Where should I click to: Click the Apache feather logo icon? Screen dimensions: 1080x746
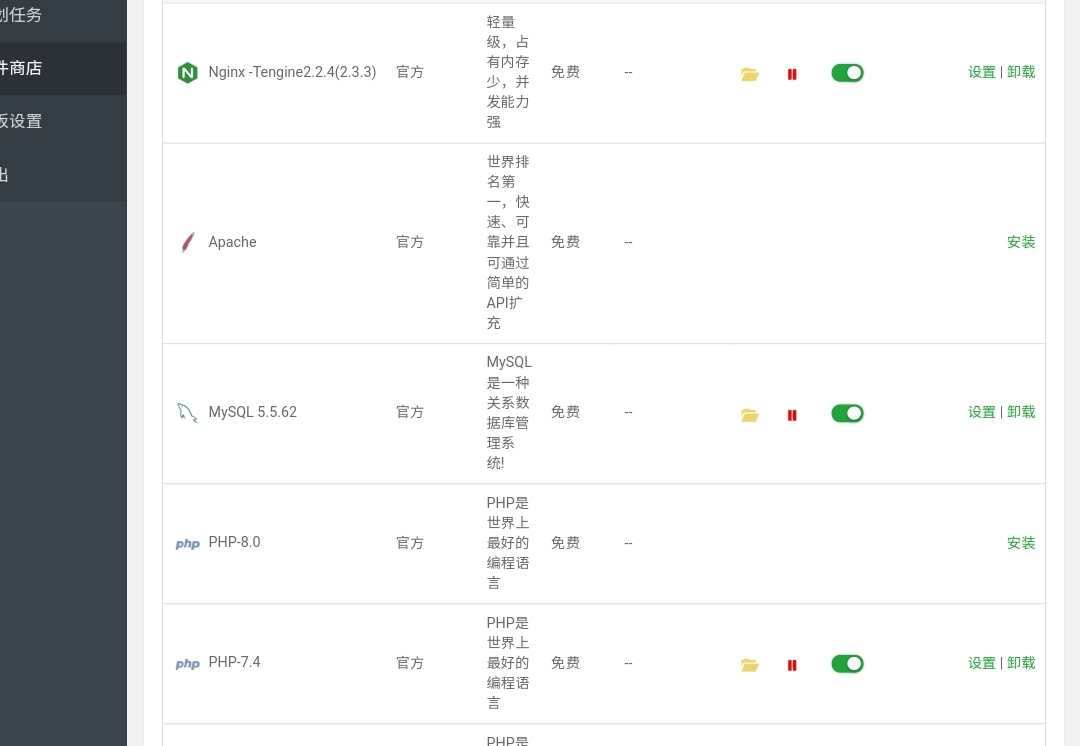coord(187,243)
